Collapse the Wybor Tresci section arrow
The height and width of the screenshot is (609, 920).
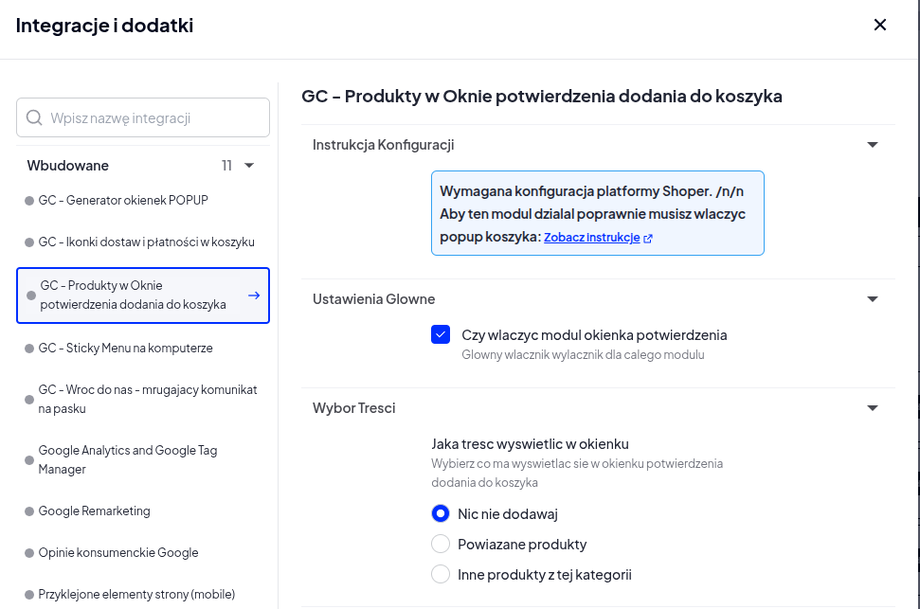pos(872,408)
